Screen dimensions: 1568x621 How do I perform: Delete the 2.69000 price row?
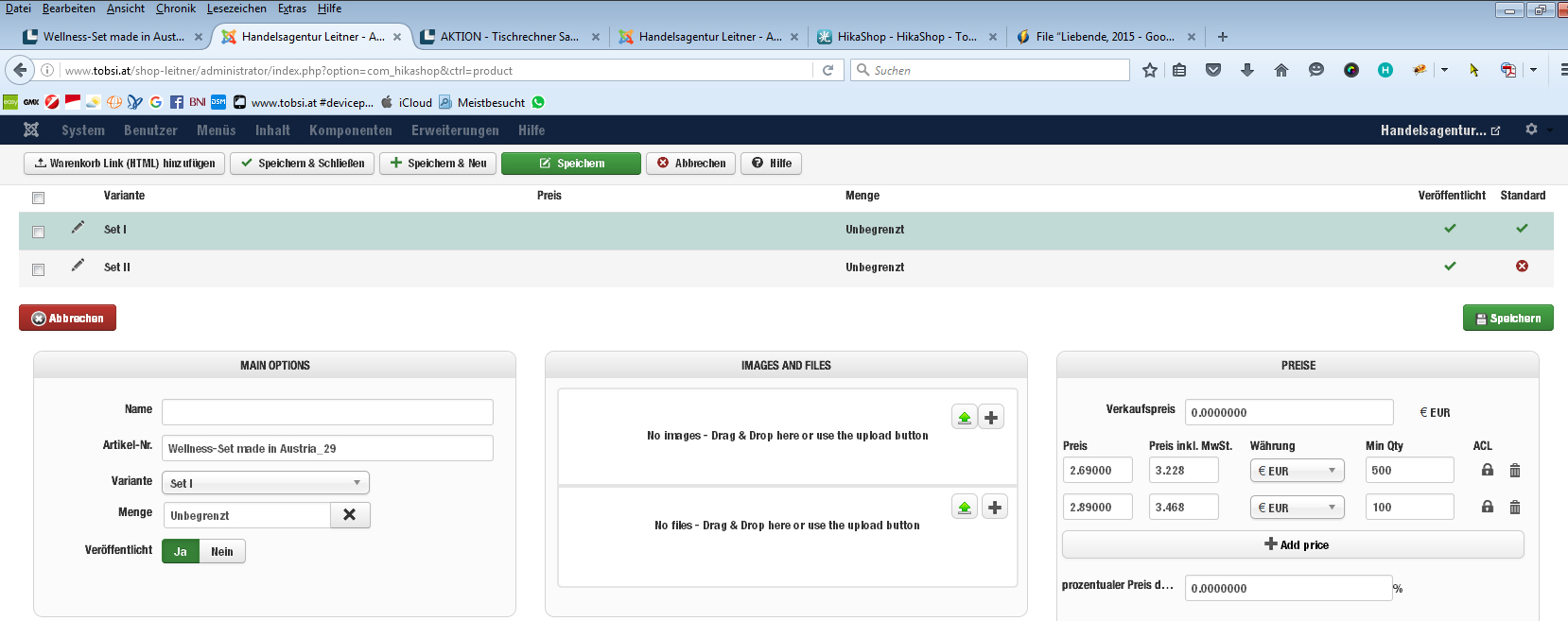(1515, 470)
